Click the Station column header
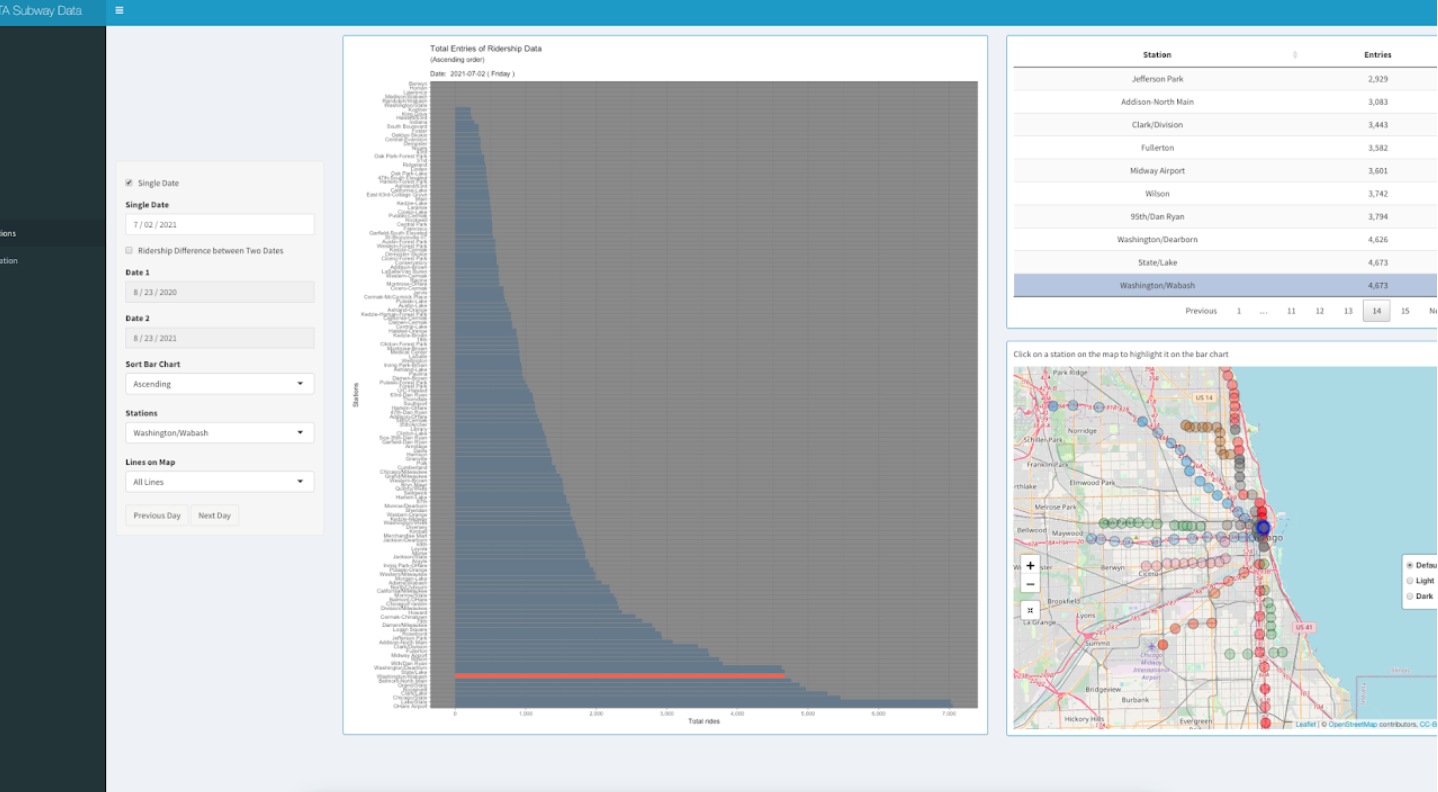This screenshot has width=1438, height=792. pos(1157,55)
